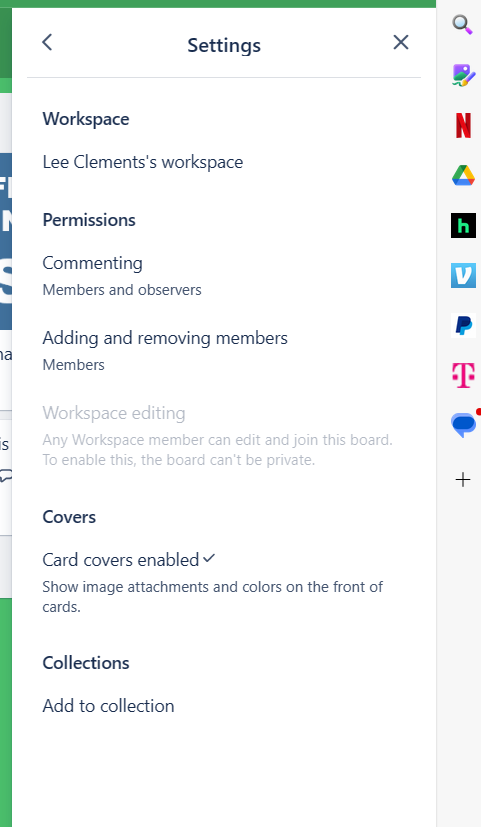Change Lee Clements's workspace selection
481x827 pixels.
pyautogui.click(x=224, y=162)
